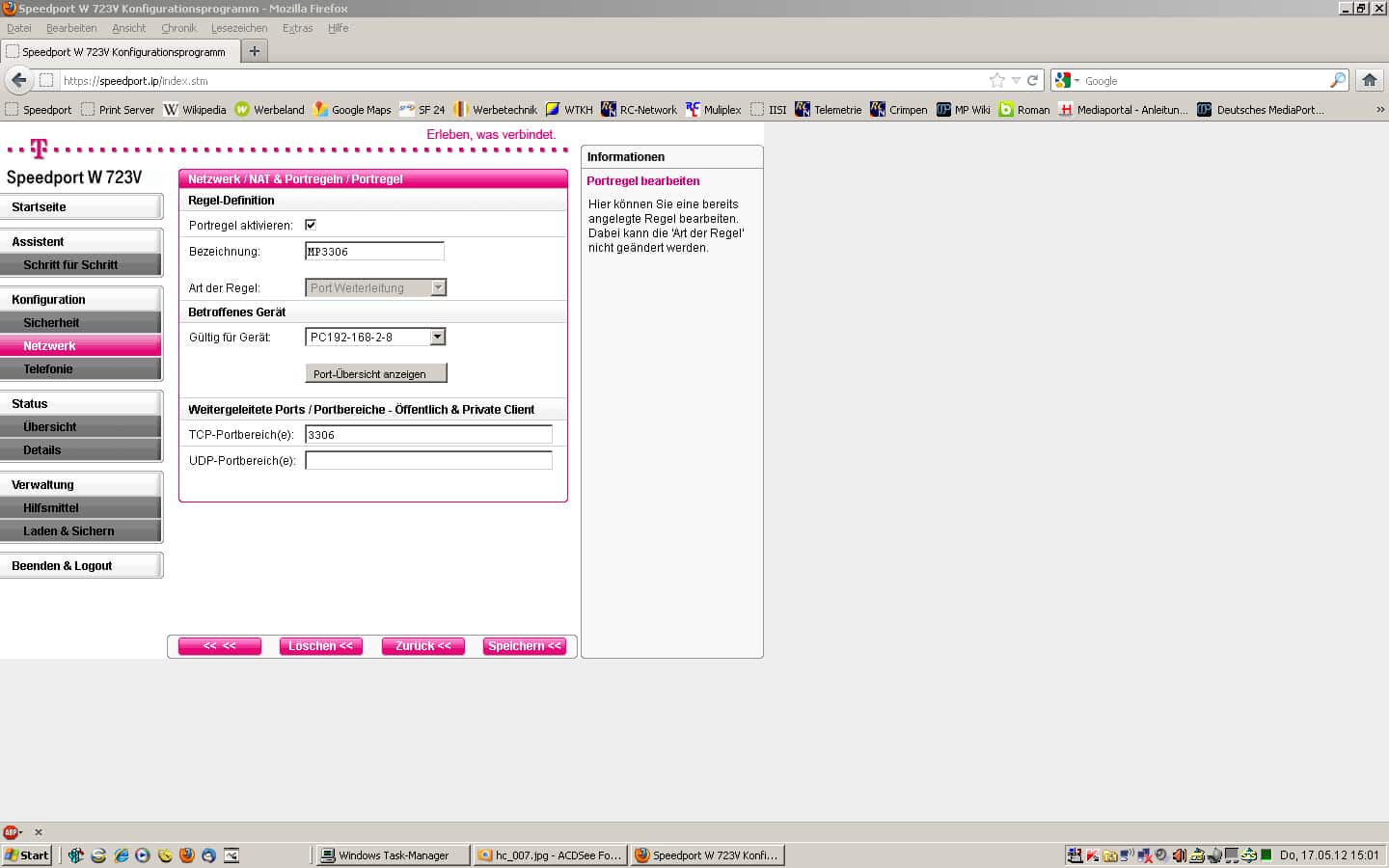Open the Wikipedia bookmark
The width and height of the screenshot is (1389, 868).
[195, 110]
